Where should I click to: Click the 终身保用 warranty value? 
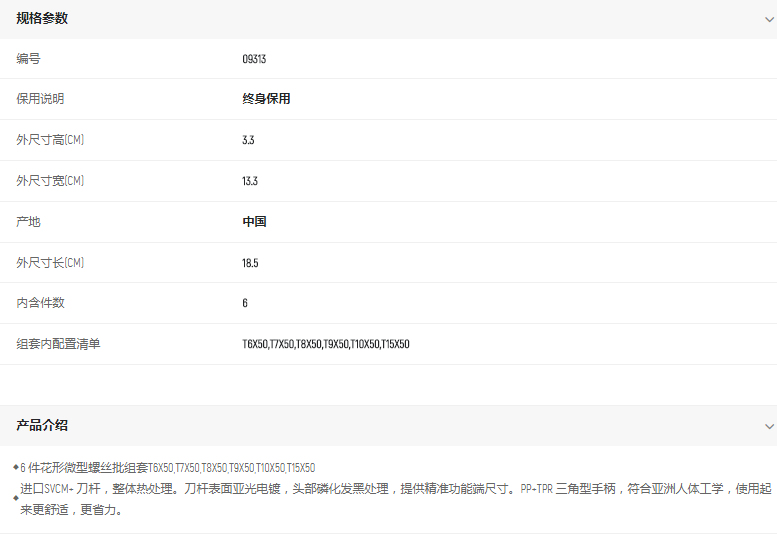[266, 99]
